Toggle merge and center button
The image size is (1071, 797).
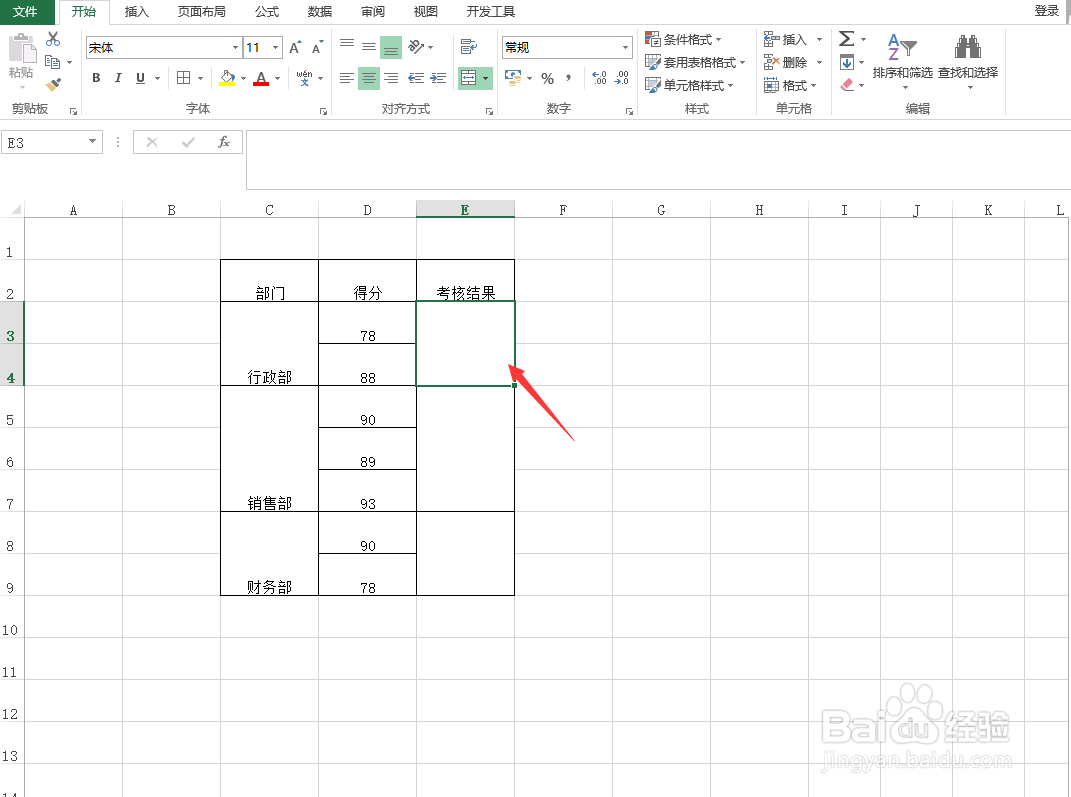pyautogui.click(x=469, y=78)
